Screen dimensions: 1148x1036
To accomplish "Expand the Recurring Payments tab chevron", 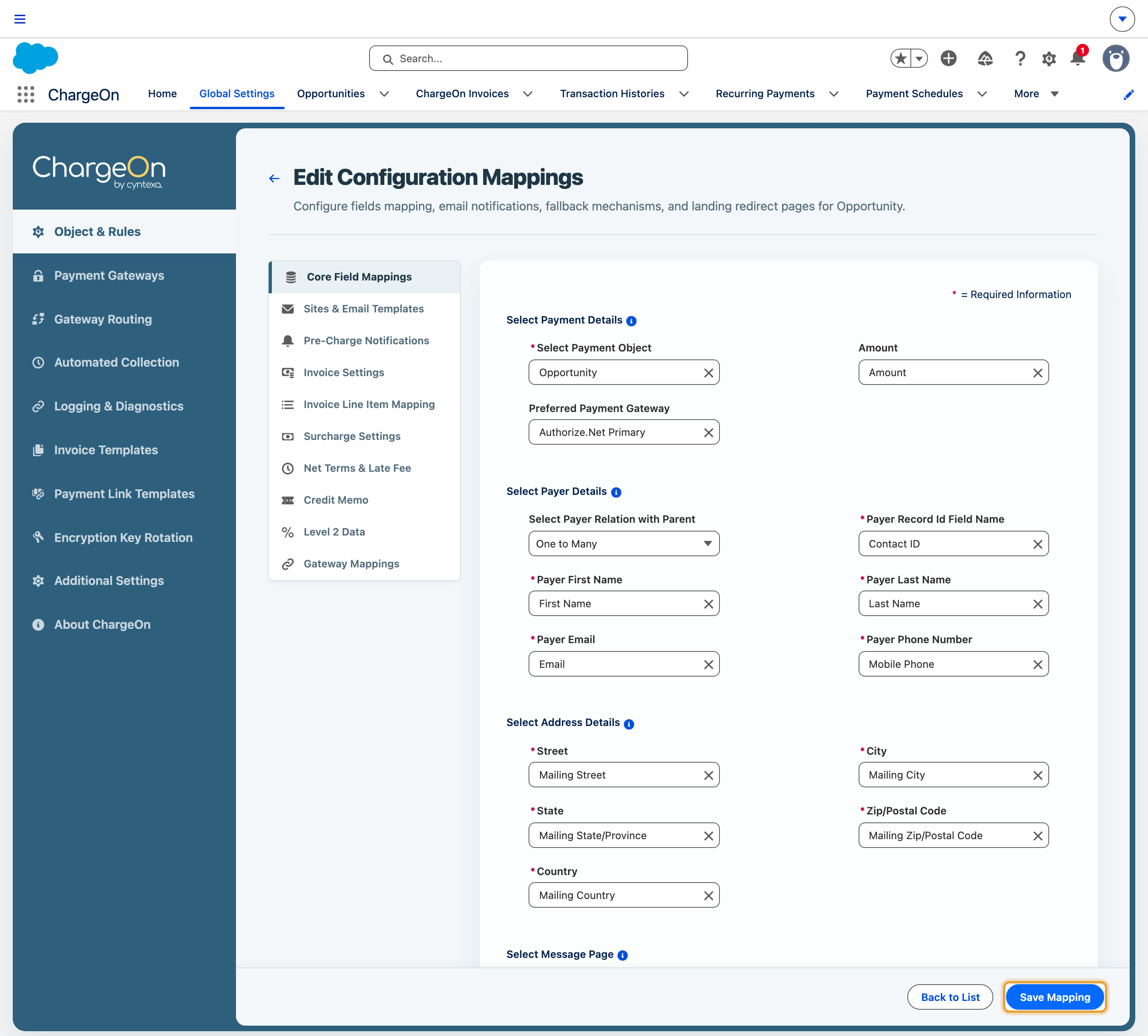I will [833, 94].
